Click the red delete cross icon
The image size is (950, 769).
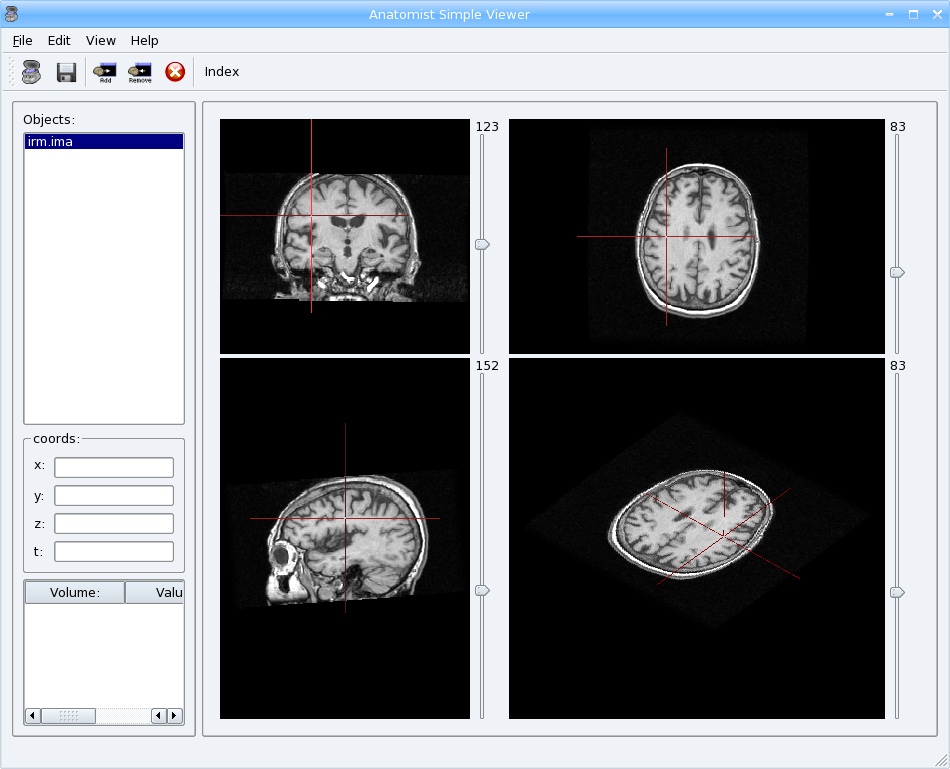tap(175, 71)
